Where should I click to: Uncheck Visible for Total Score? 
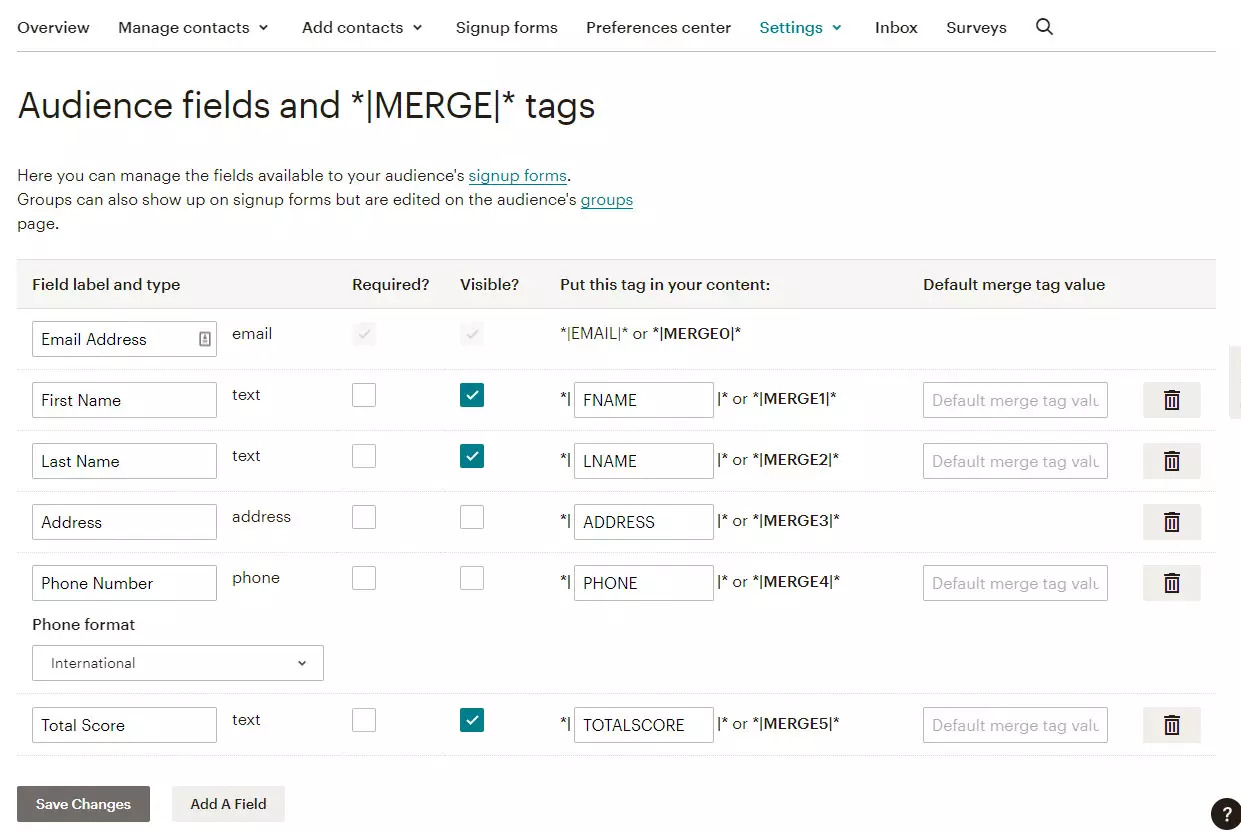[x=472, y=720]
